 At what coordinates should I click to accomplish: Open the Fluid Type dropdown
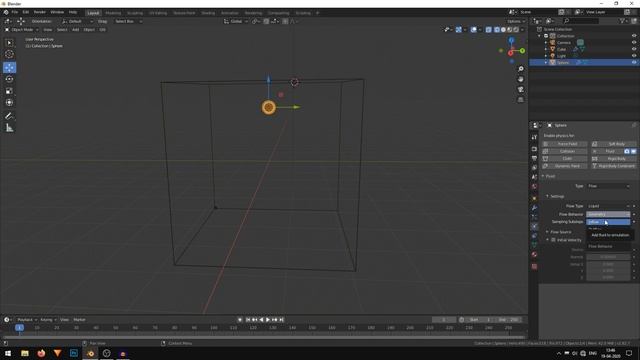609,186
